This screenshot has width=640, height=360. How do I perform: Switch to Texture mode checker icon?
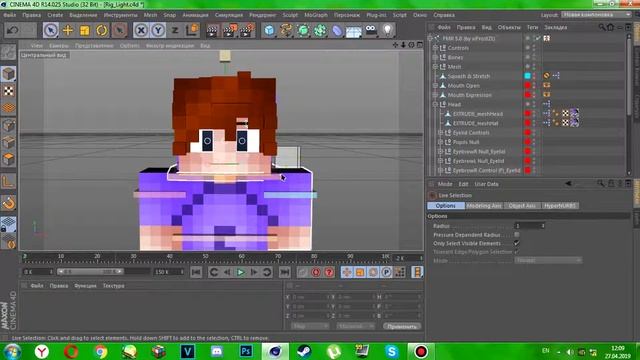(9, 91)
